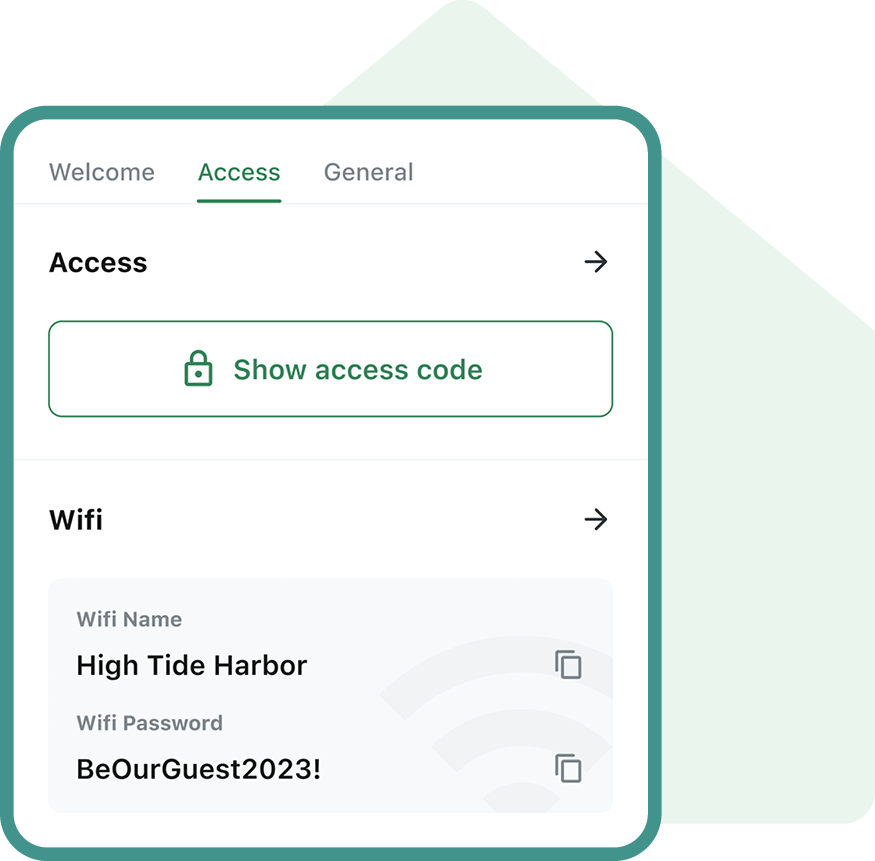Click the Wifi Name field label
Screen dimensions: 875x861
[129, 619]
